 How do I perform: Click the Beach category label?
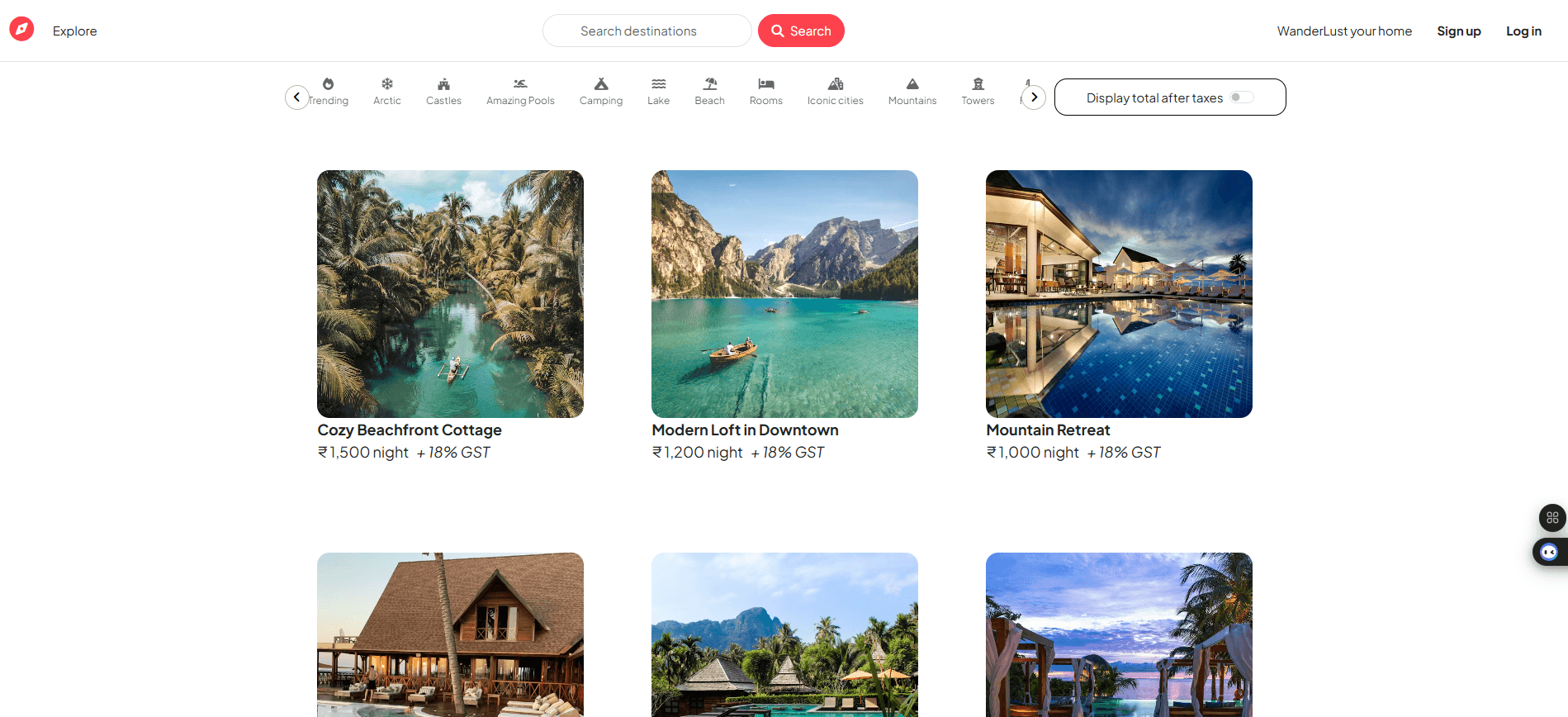coord(710,101)
